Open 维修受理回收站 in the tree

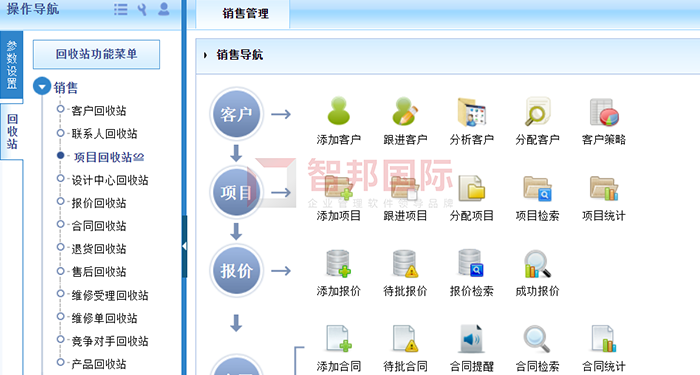tap(110, 295)
